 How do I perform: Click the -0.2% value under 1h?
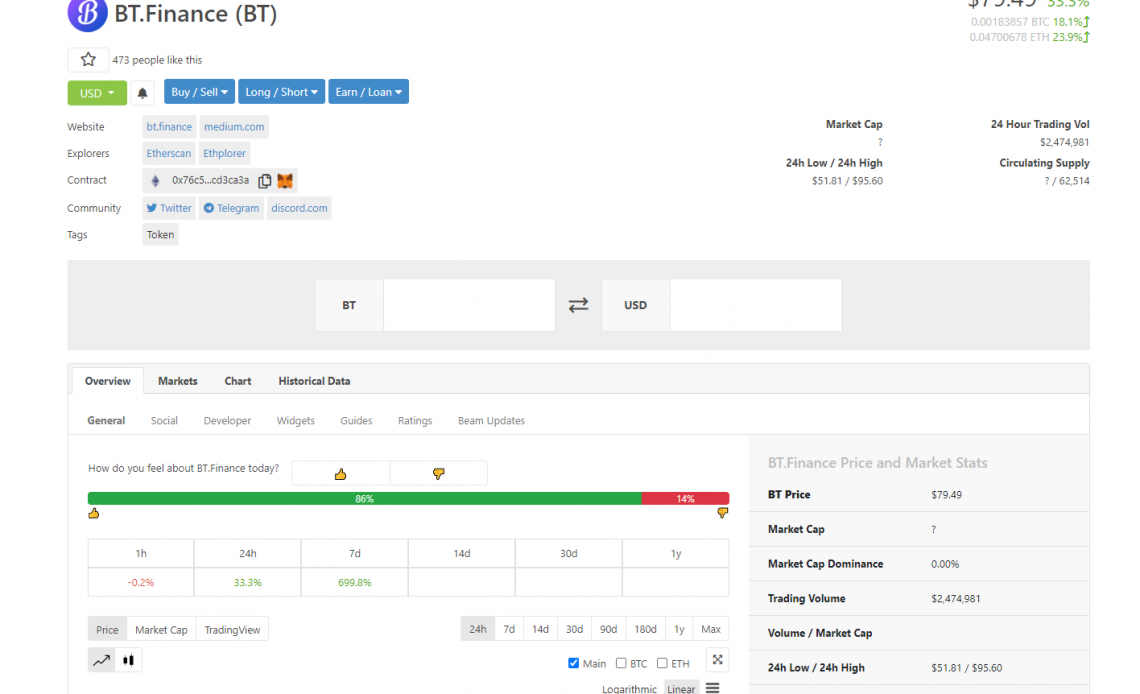(x=141, y=583)
